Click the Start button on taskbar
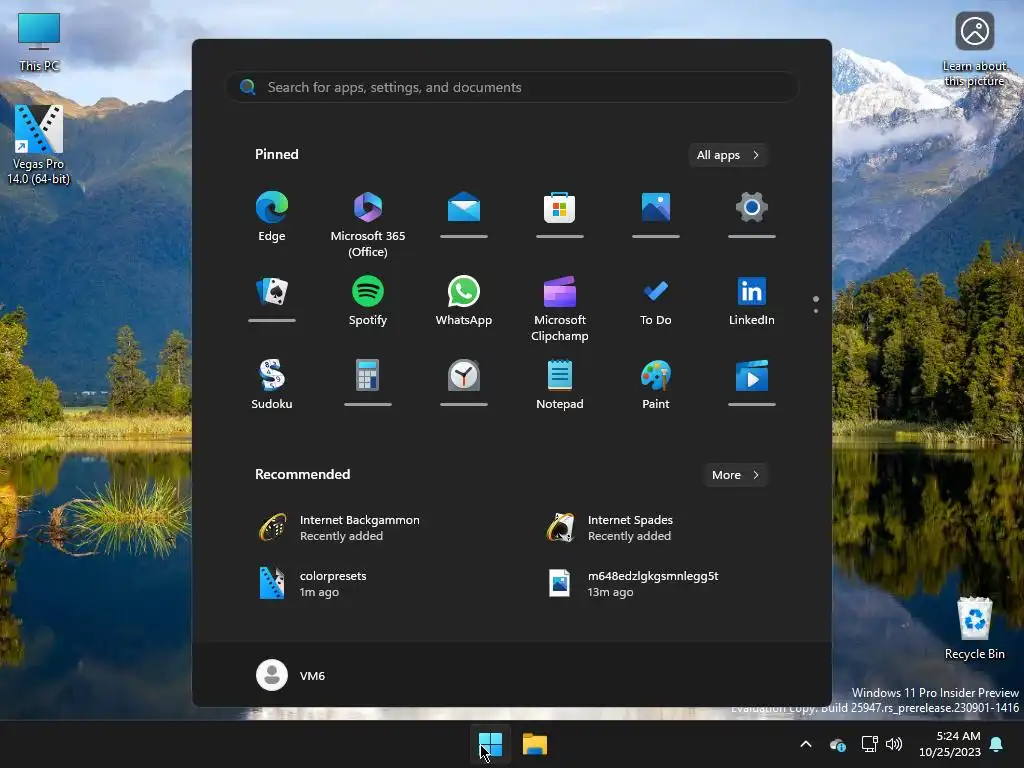This screenshot has width=1024, height=768. pyautogui.click(x=490, y=744)
